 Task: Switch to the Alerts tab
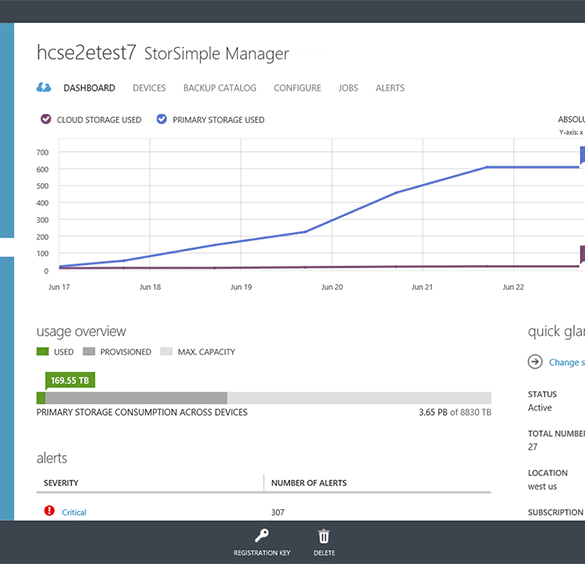390,88
